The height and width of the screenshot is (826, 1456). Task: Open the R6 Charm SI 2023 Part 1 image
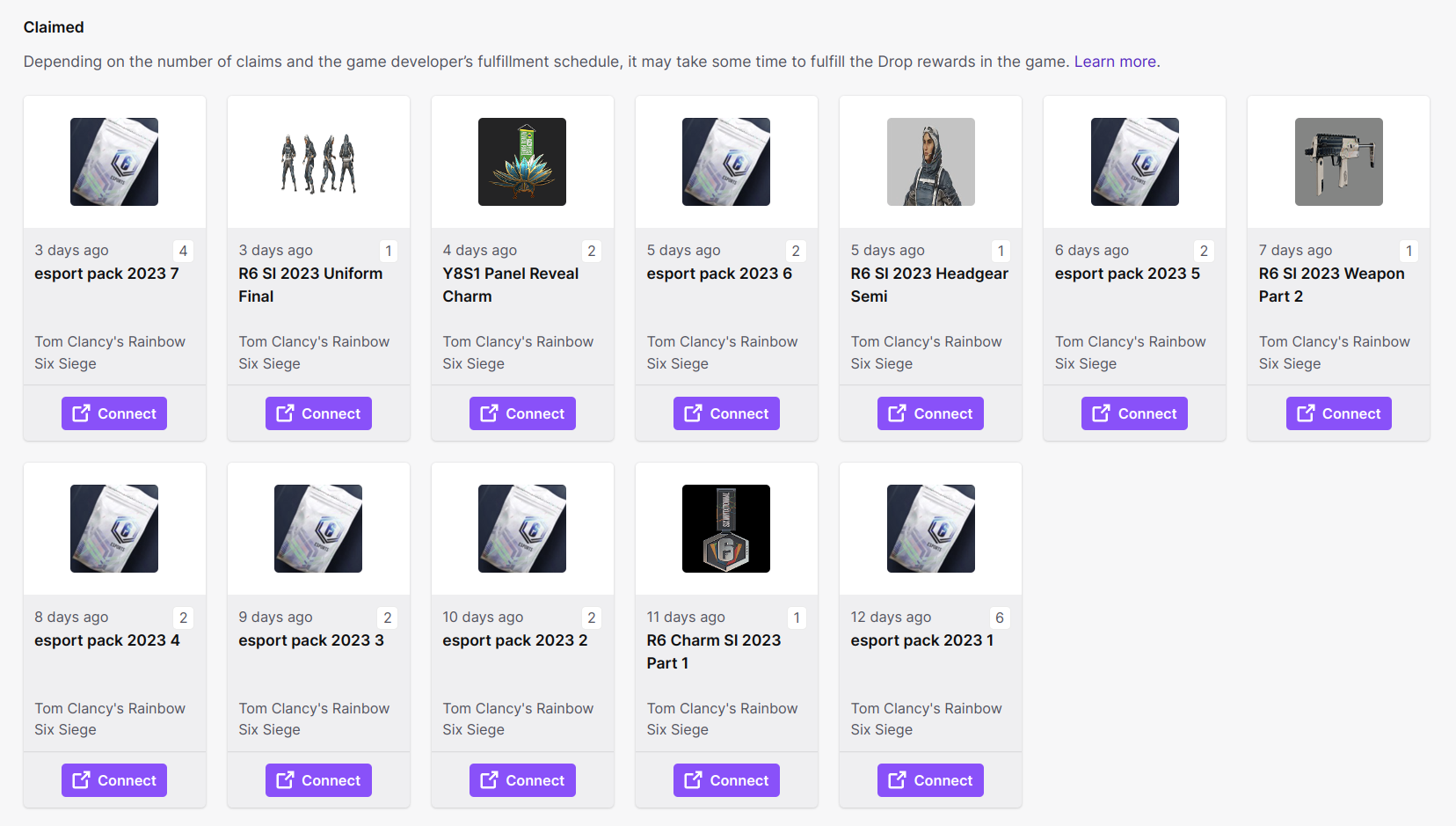[726, 529]
